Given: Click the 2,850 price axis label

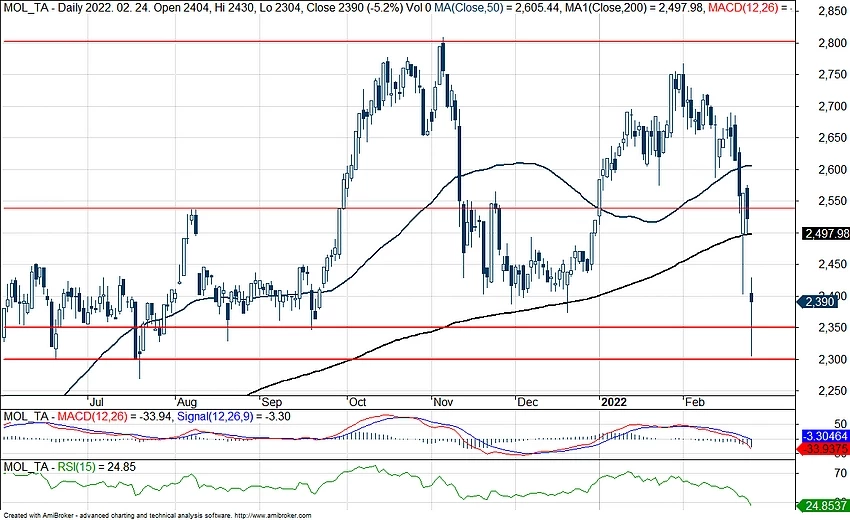Looking at the screenshot, I should point(832,11).
